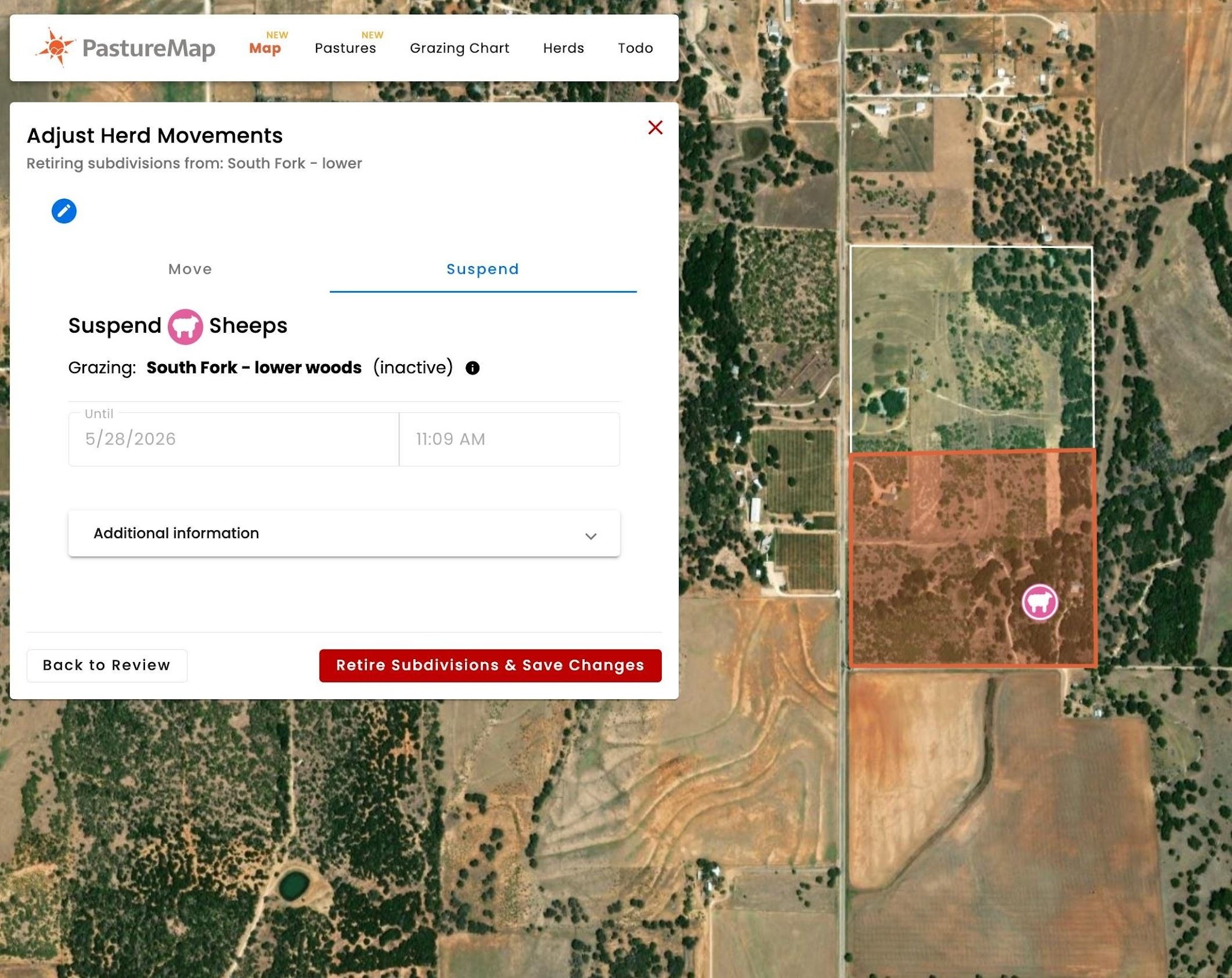Open the Pastures page
Viewport: 1232px width, 978px height.
click(x=345, y=48)
